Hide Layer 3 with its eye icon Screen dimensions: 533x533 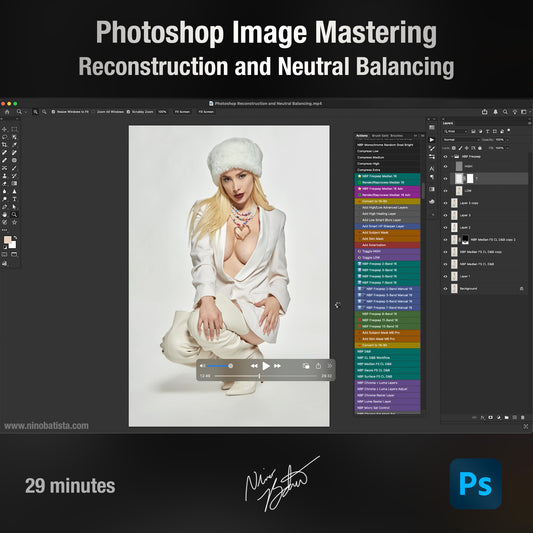point(445,215)
